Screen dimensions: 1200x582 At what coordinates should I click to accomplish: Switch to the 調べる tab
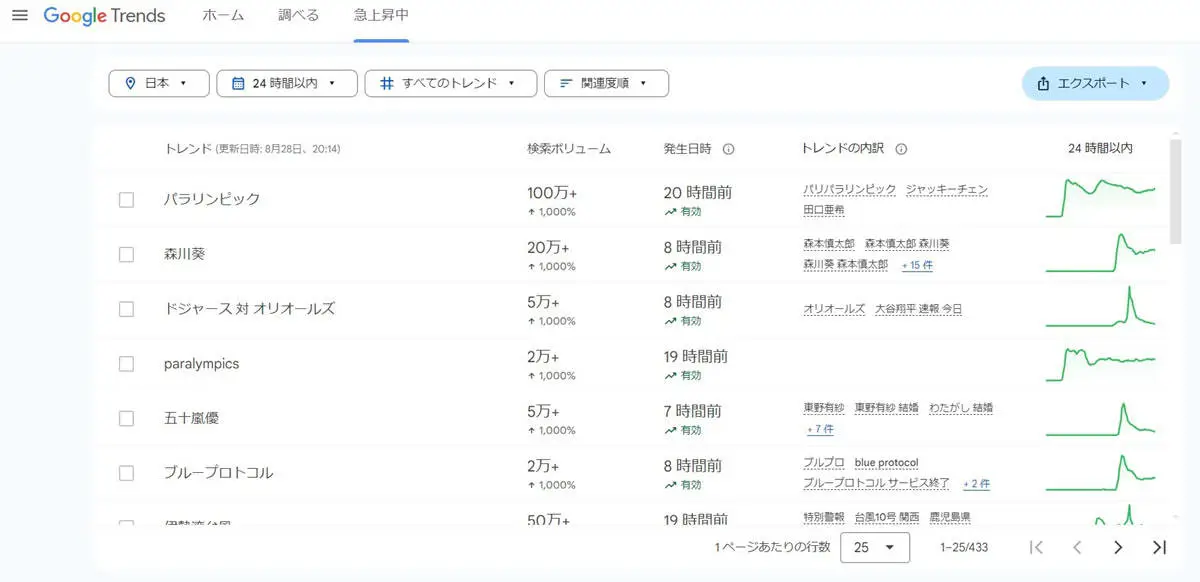298,16
